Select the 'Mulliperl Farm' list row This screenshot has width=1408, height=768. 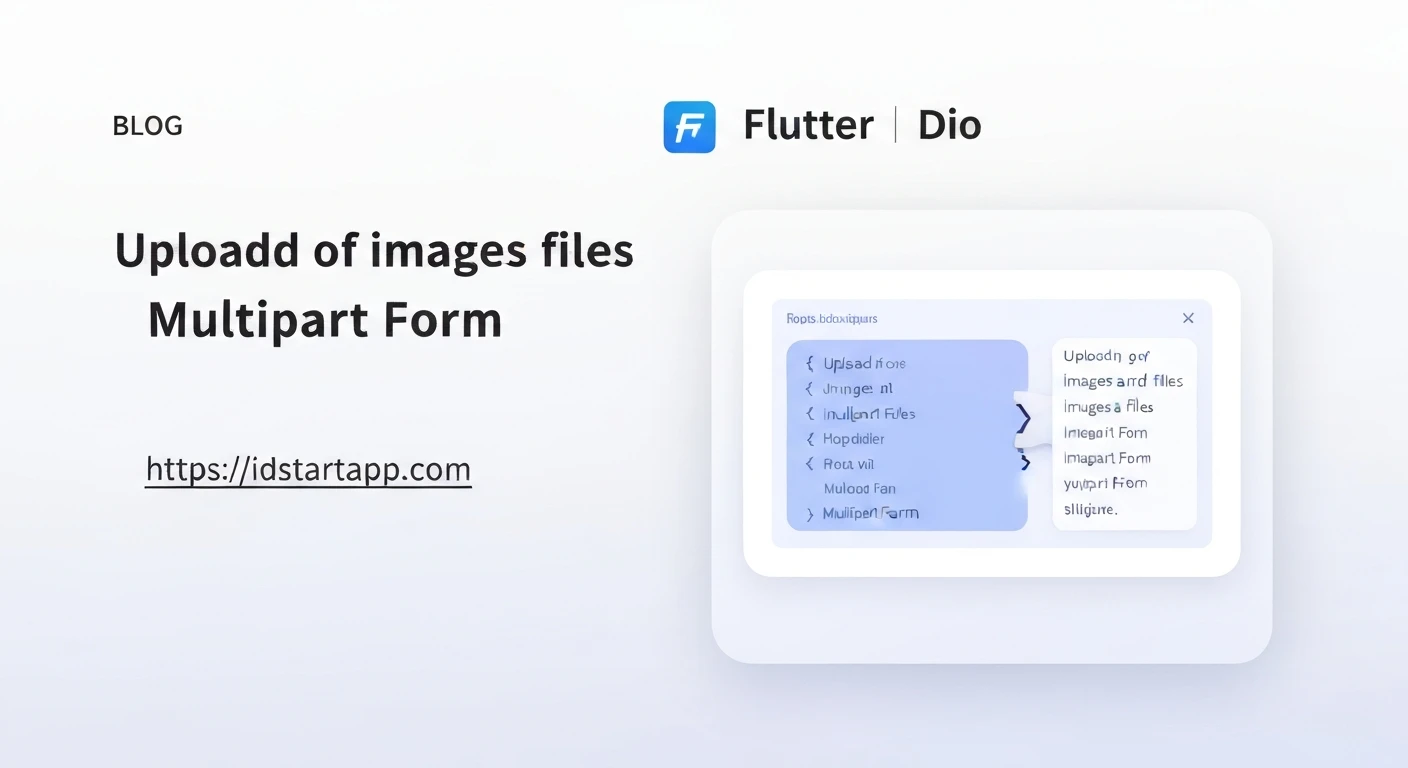870,513
